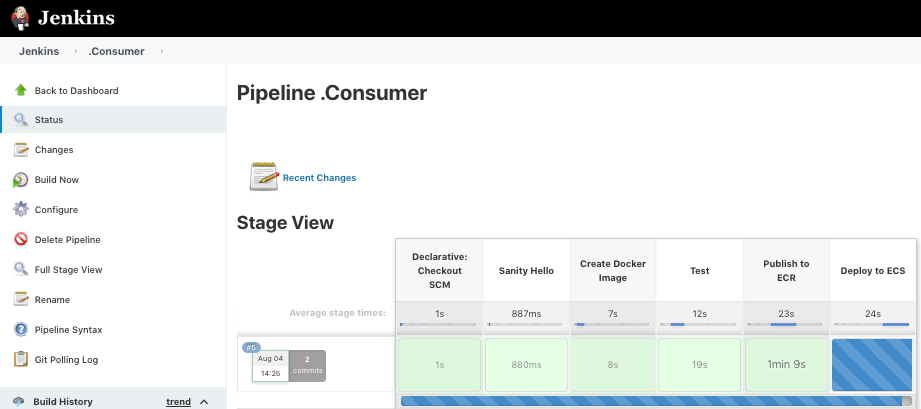Select Rename in the sidebar

pyautogui.click(x=52, y=300)
